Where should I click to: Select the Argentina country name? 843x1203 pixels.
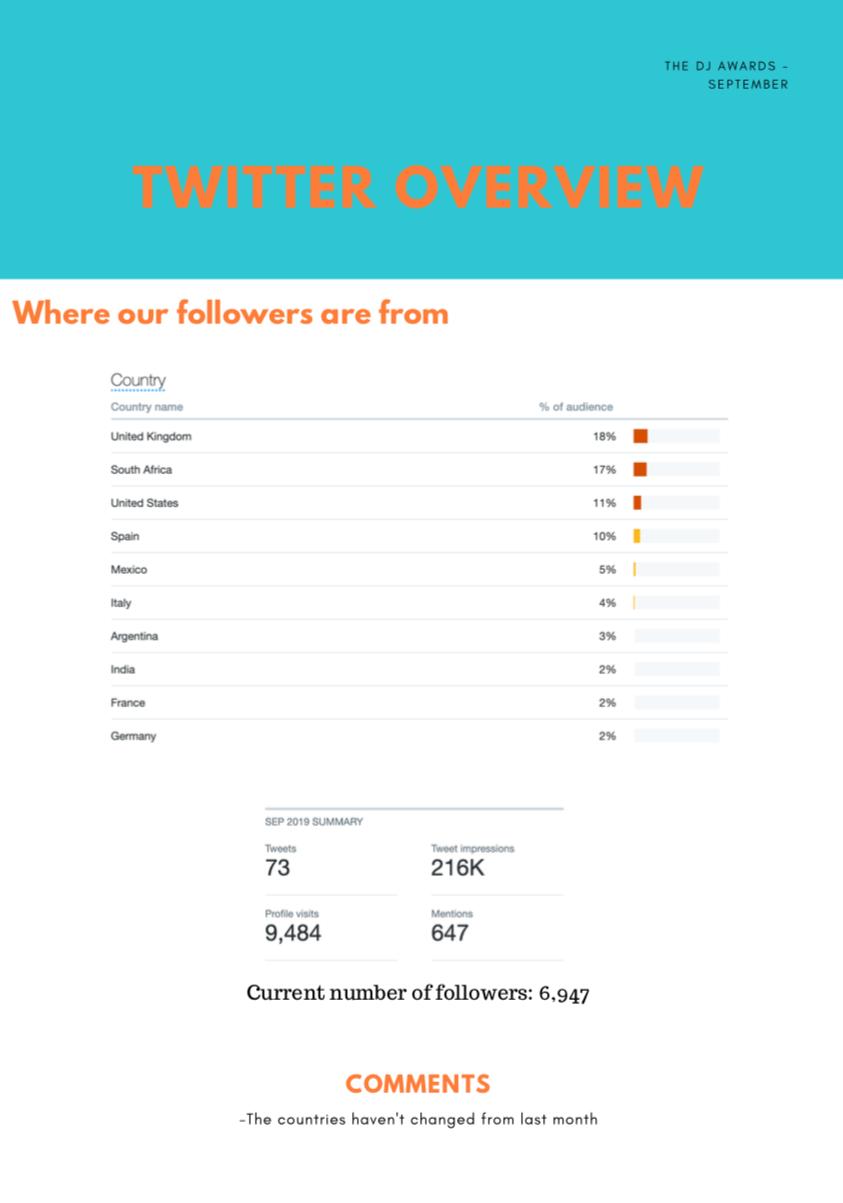(x=134, y=636)
